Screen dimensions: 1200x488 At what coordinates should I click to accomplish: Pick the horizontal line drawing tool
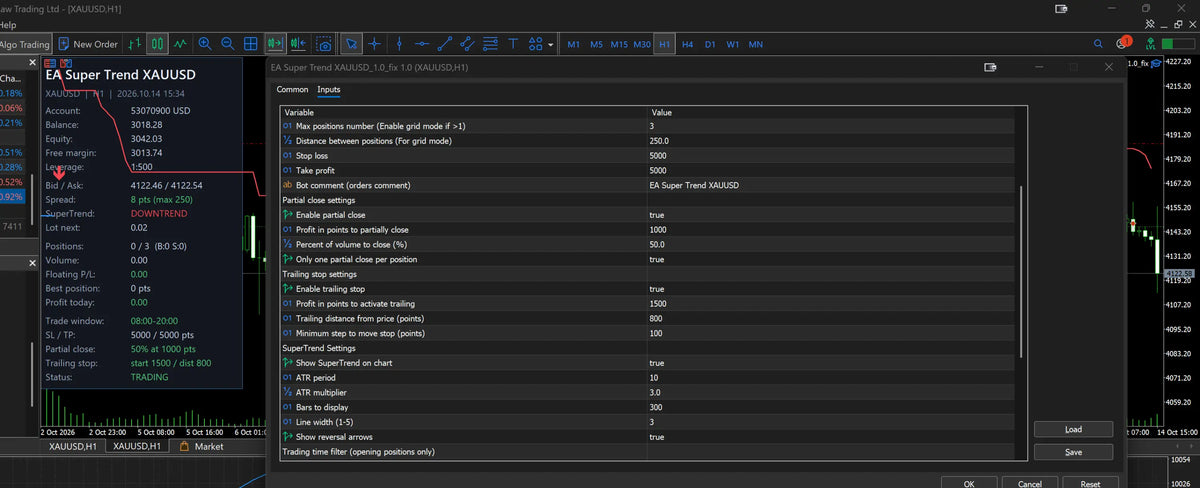click(422, 44)
